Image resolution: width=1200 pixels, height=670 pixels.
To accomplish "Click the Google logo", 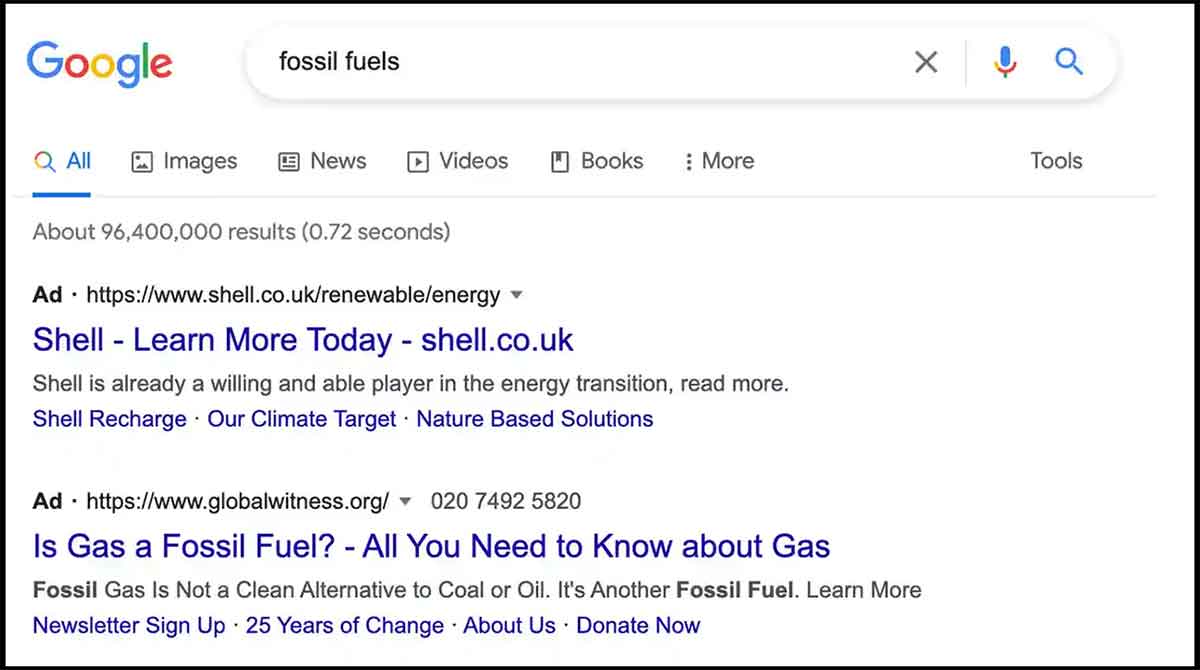I will click(x=99, y=62).
